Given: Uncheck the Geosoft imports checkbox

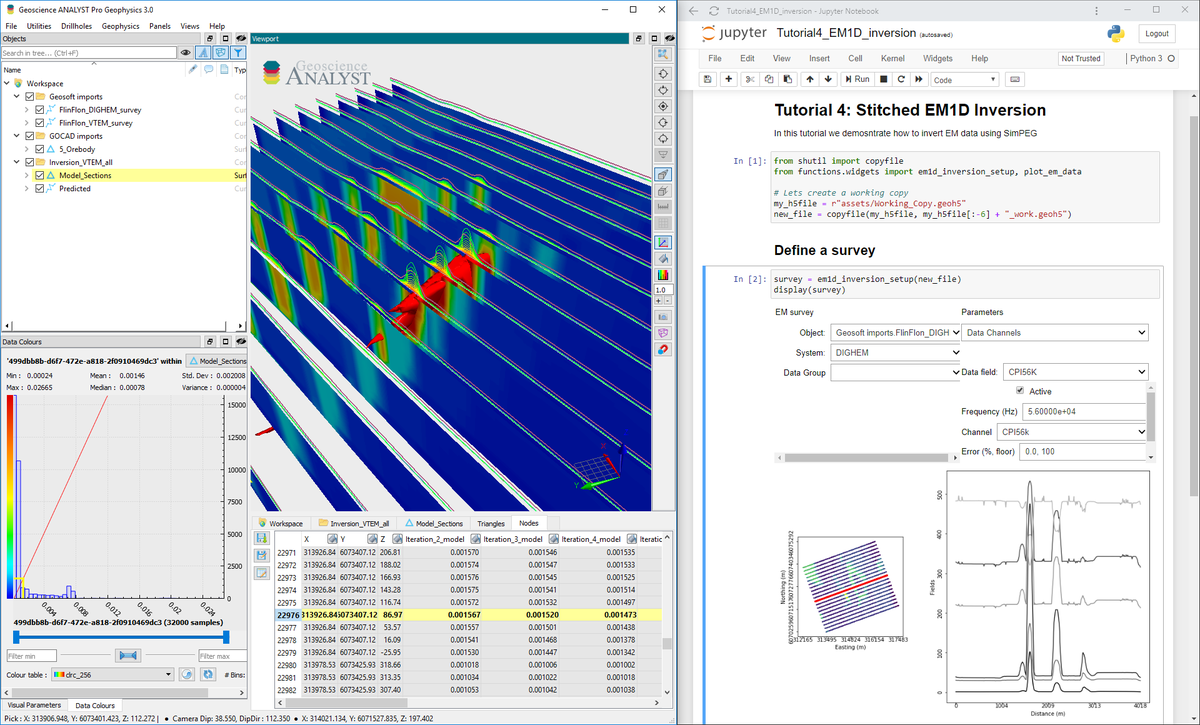Looking at the screenshot, I should 28,97.
